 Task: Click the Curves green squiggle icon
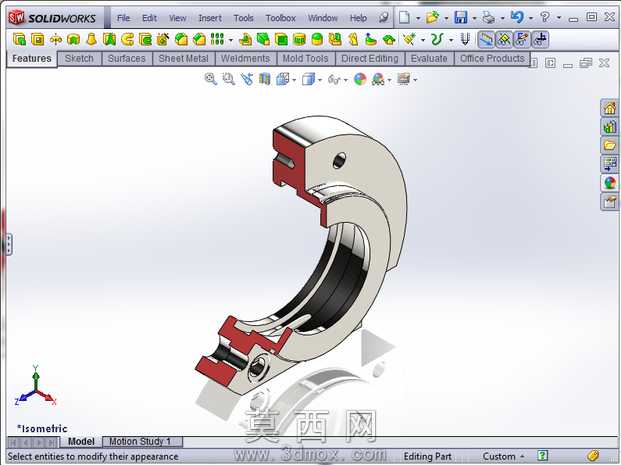(x=437, y=40)
